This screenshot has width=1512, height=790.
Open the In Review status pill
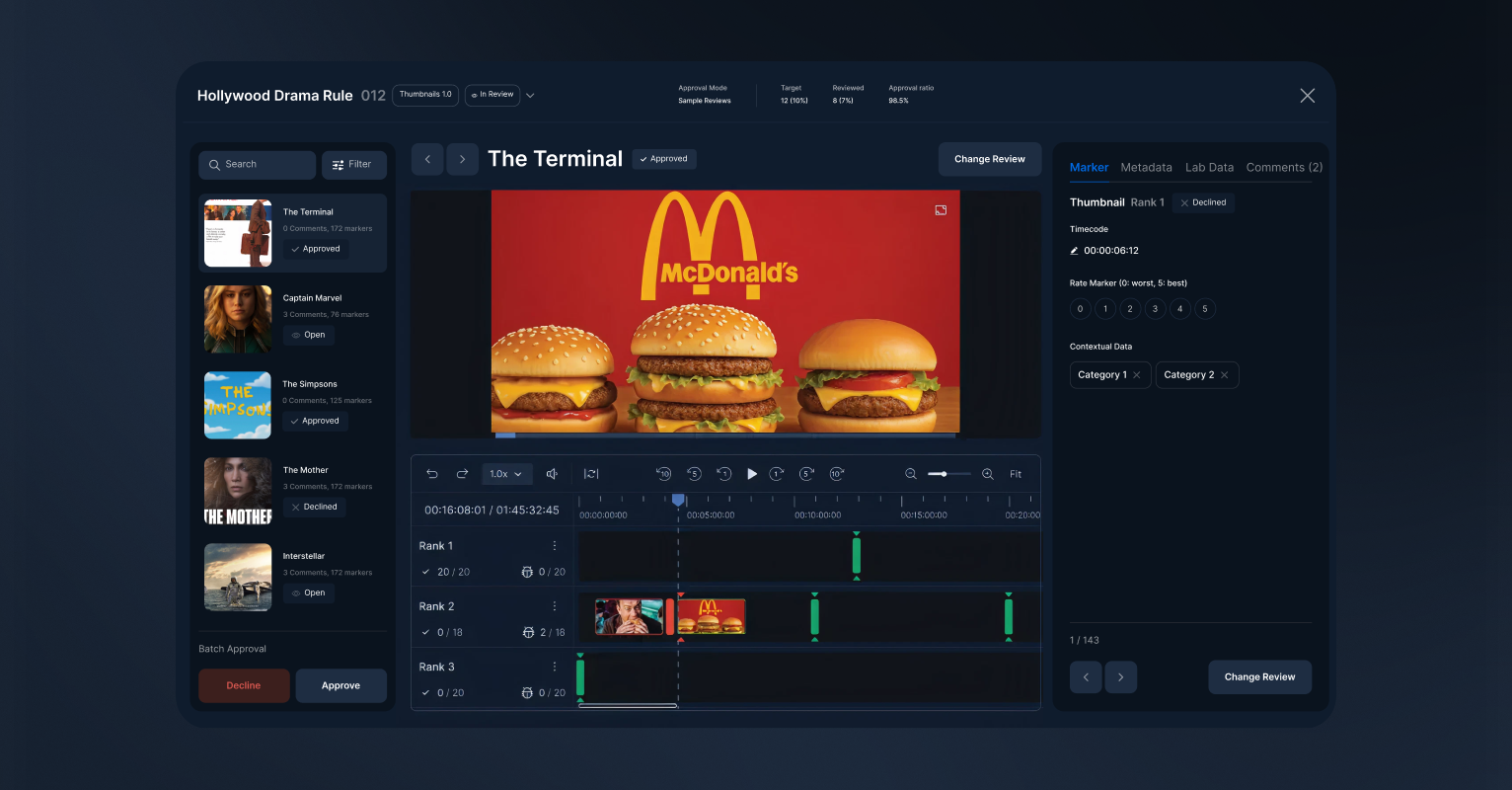click(x=492, y=95)
